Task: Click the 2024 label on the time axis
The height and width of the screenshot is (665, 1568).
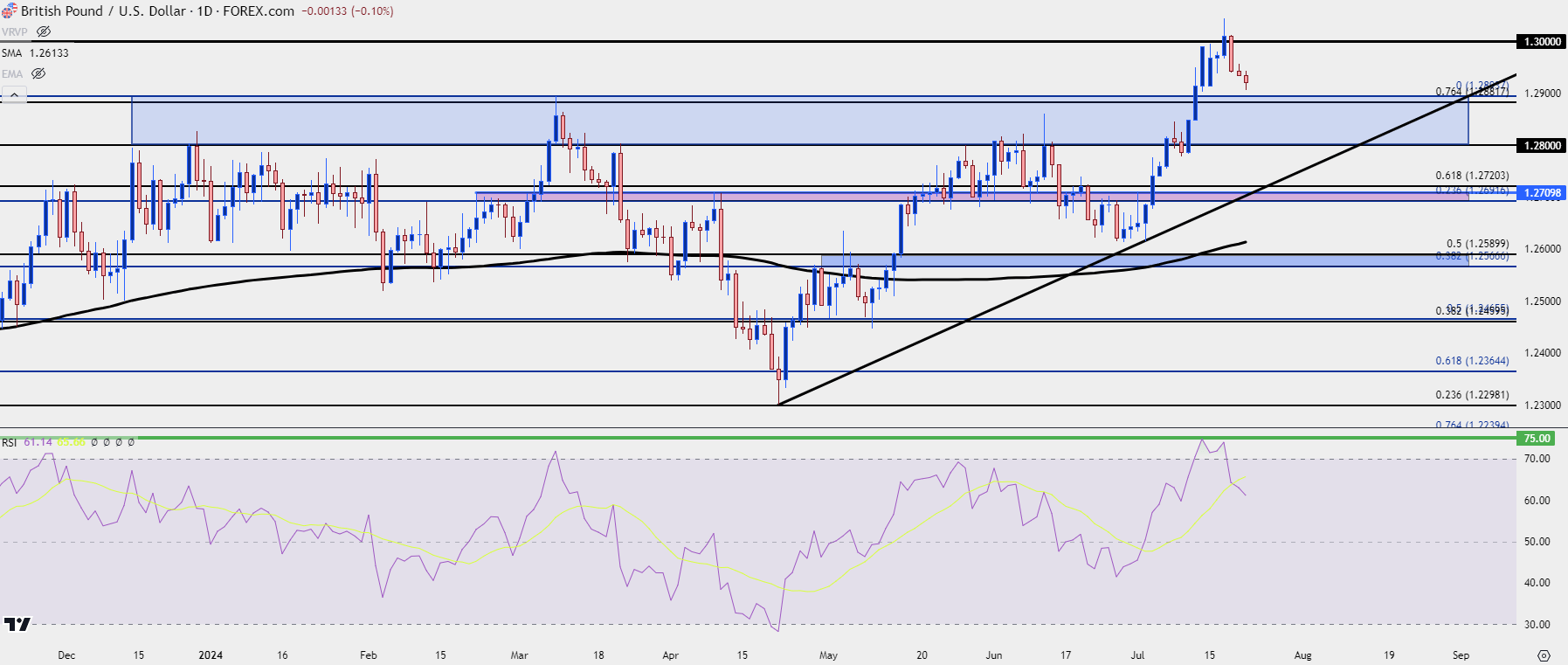Action: (x=211, y=655)
